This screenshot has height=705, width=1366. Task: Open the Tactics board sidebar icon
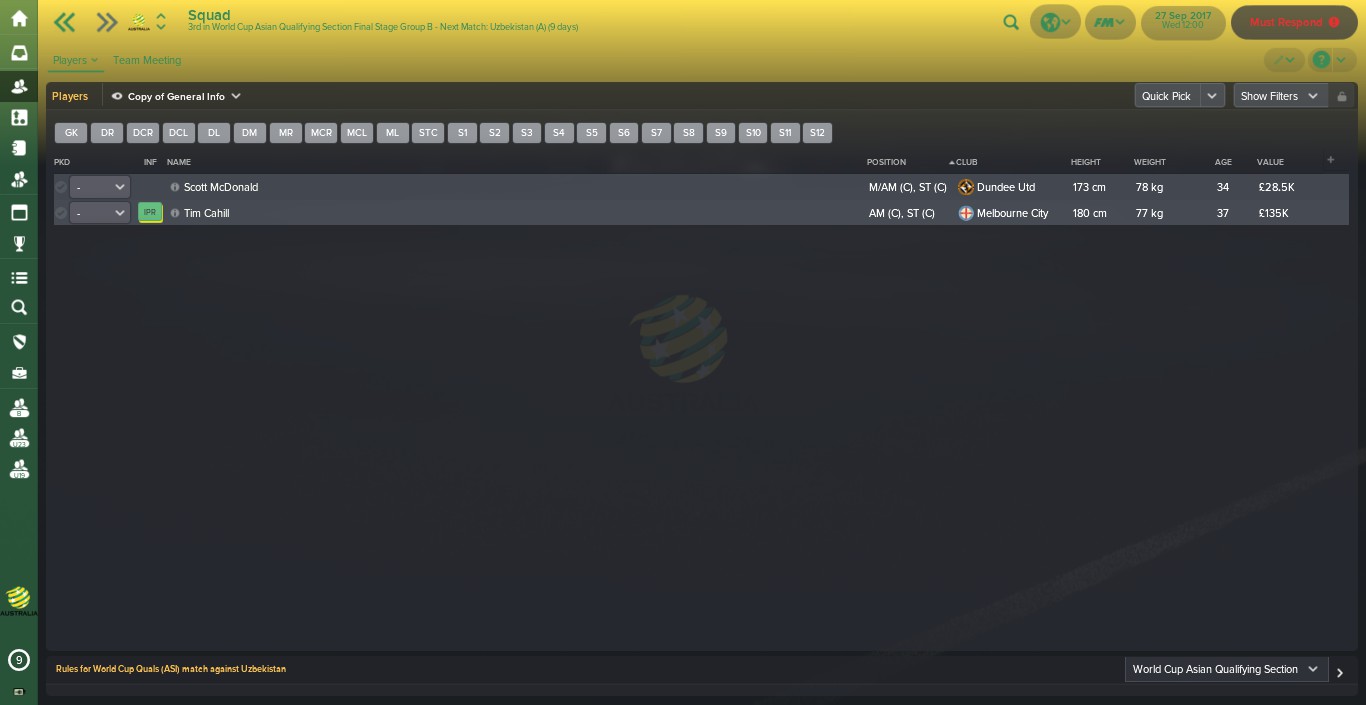(19, 118)
